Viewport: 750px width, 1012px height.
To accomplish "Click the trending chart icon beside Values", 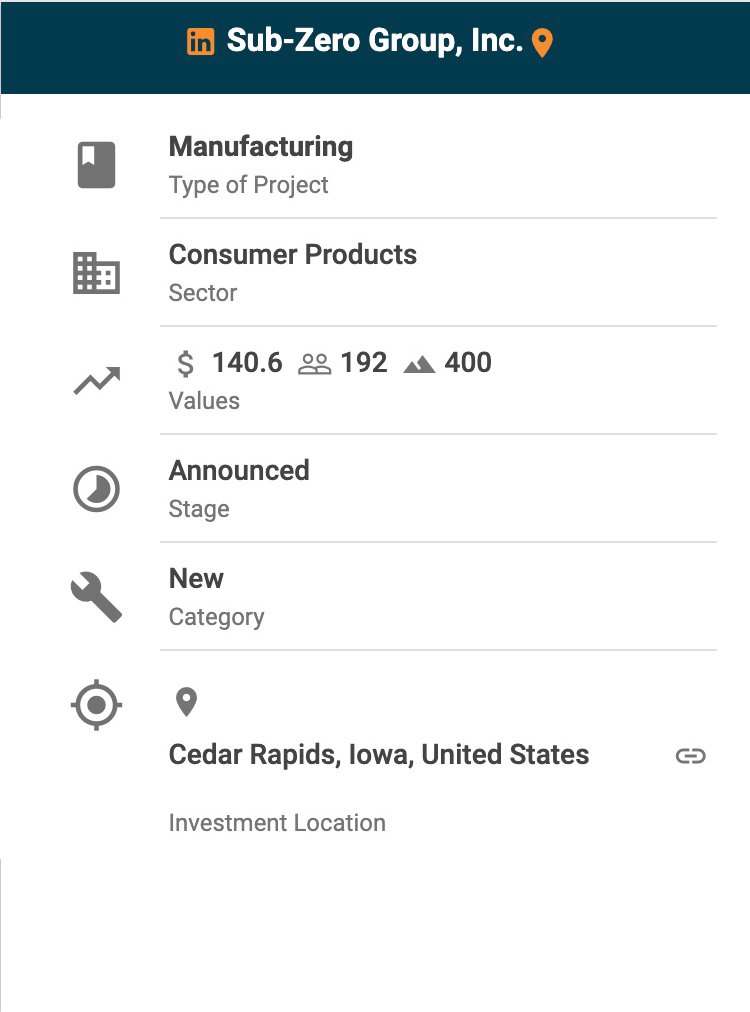I will point(97,381).
